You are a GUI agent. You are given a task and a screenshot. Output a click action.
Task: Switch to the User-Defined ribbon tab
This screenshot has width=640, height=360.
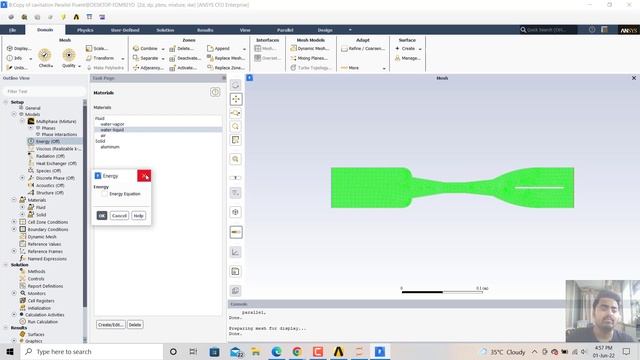(125, 30)
